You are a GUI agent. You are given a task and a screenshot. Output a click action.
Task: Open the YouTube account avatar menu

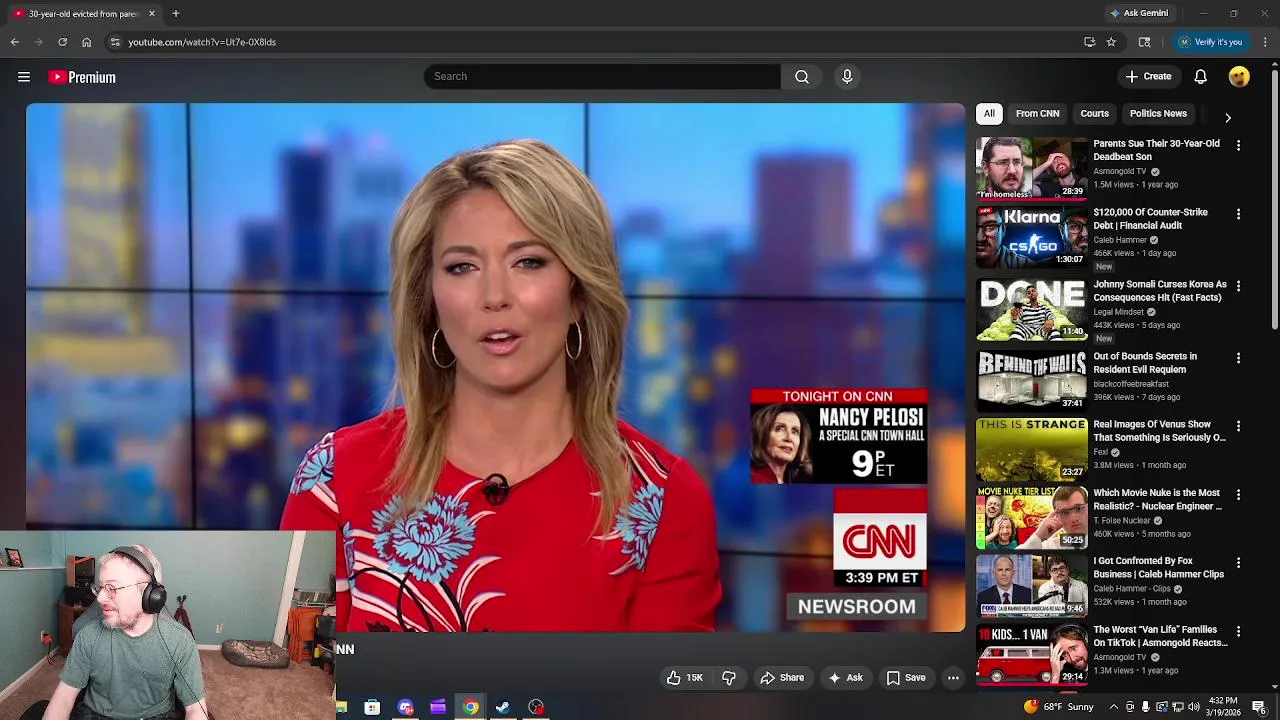[1239, 77]
